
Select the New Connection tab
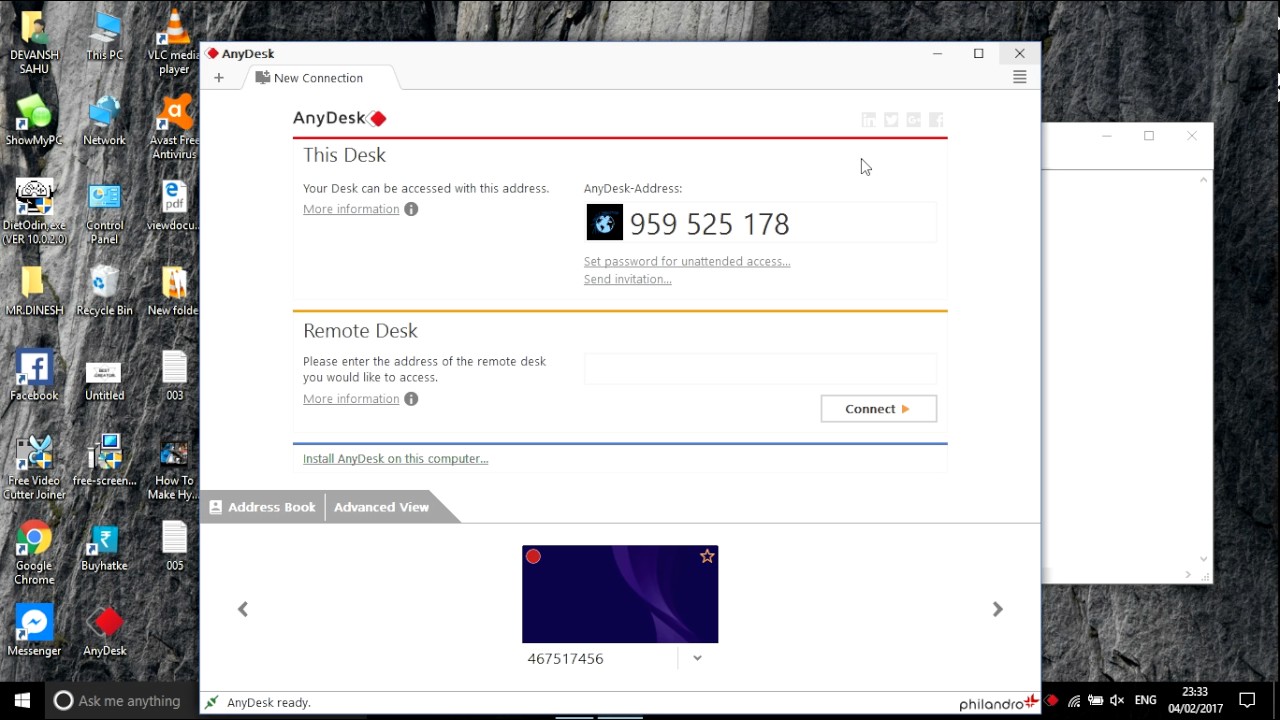pyautogui.click(x=318, y=78)
